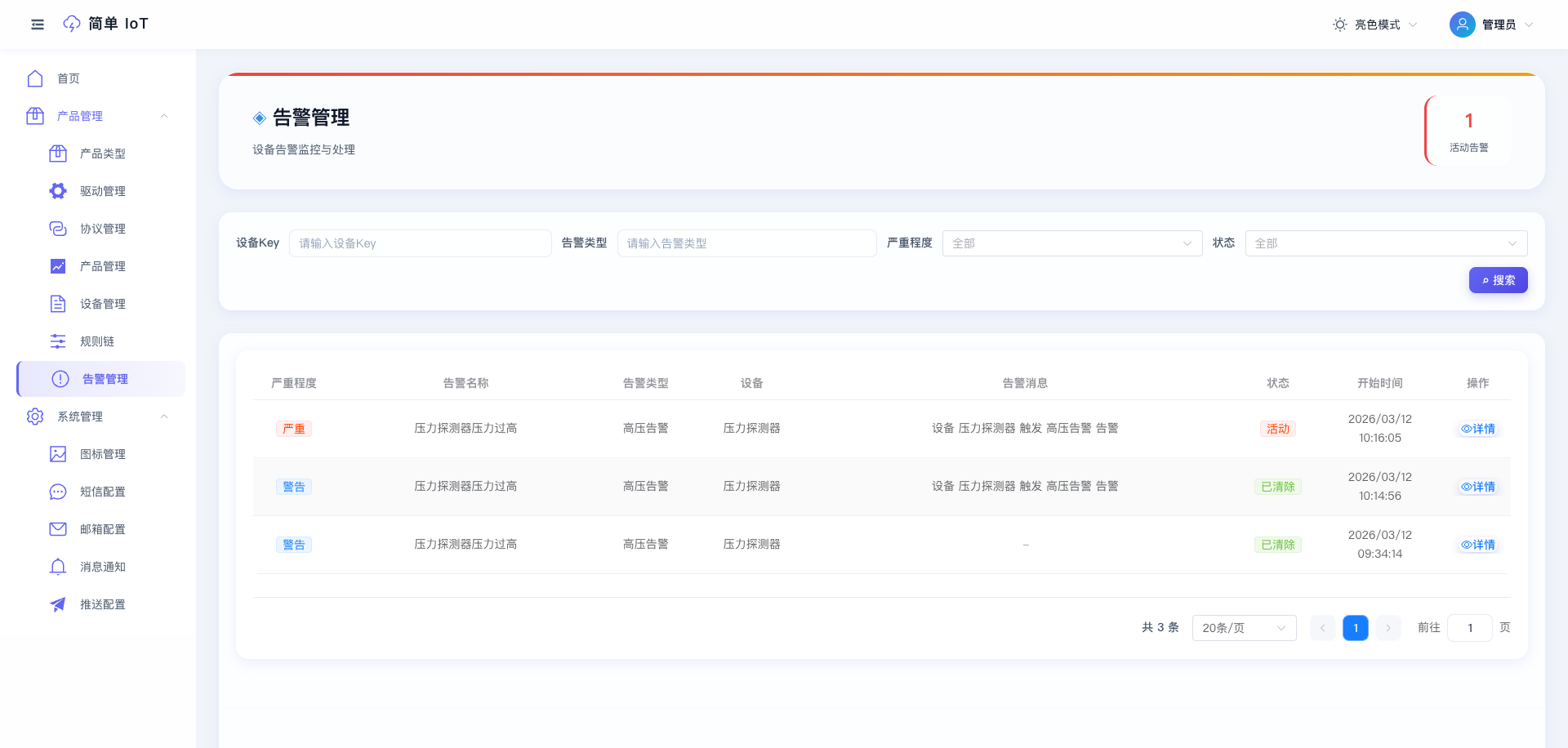This screenshot has width=1568, height=748.
Task: Select 规则链 in the sidebar
Action: 97,341
